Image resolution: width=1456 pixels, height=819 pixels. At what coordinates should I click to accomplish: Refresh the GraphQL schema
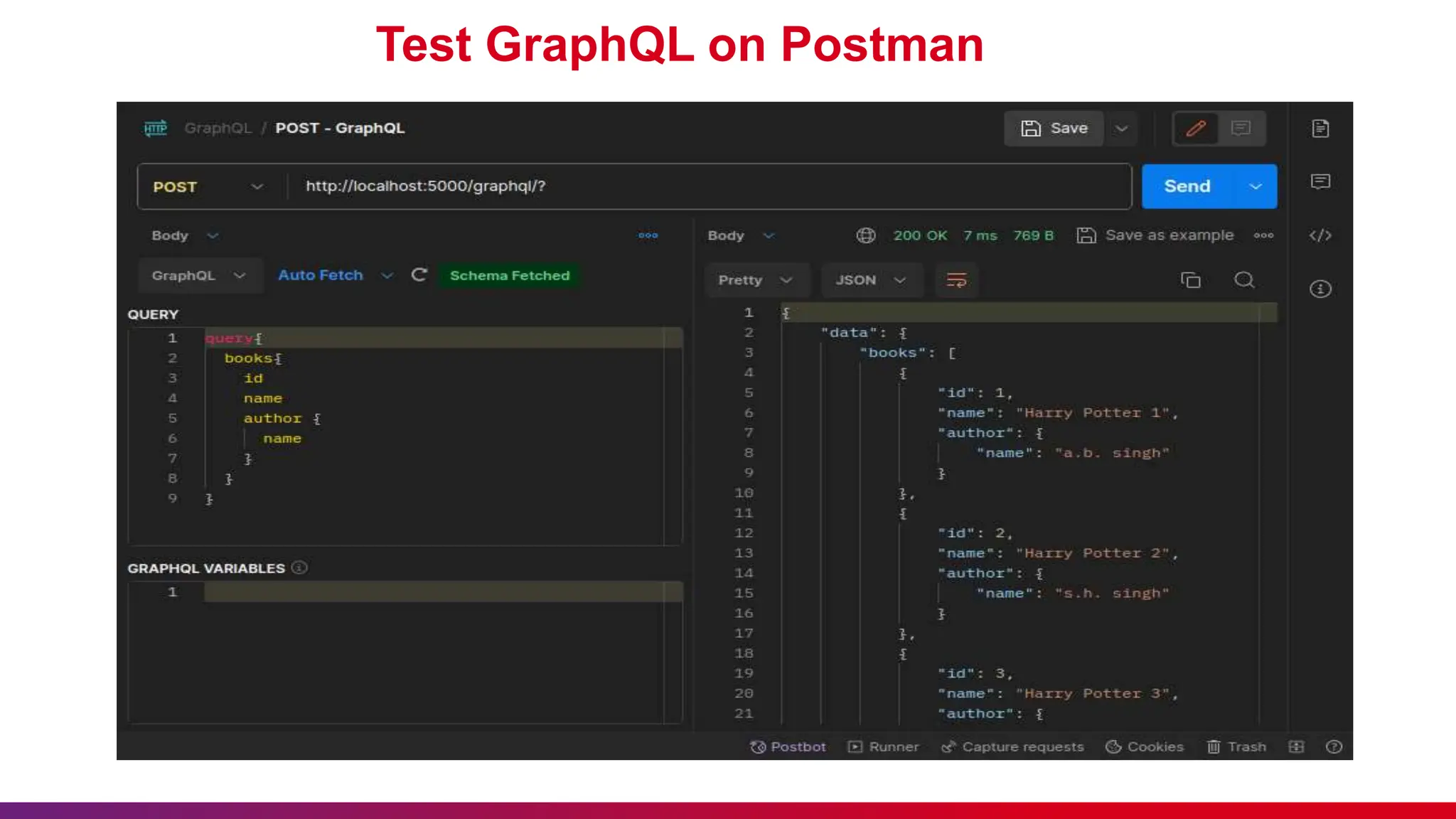(419, 274)
